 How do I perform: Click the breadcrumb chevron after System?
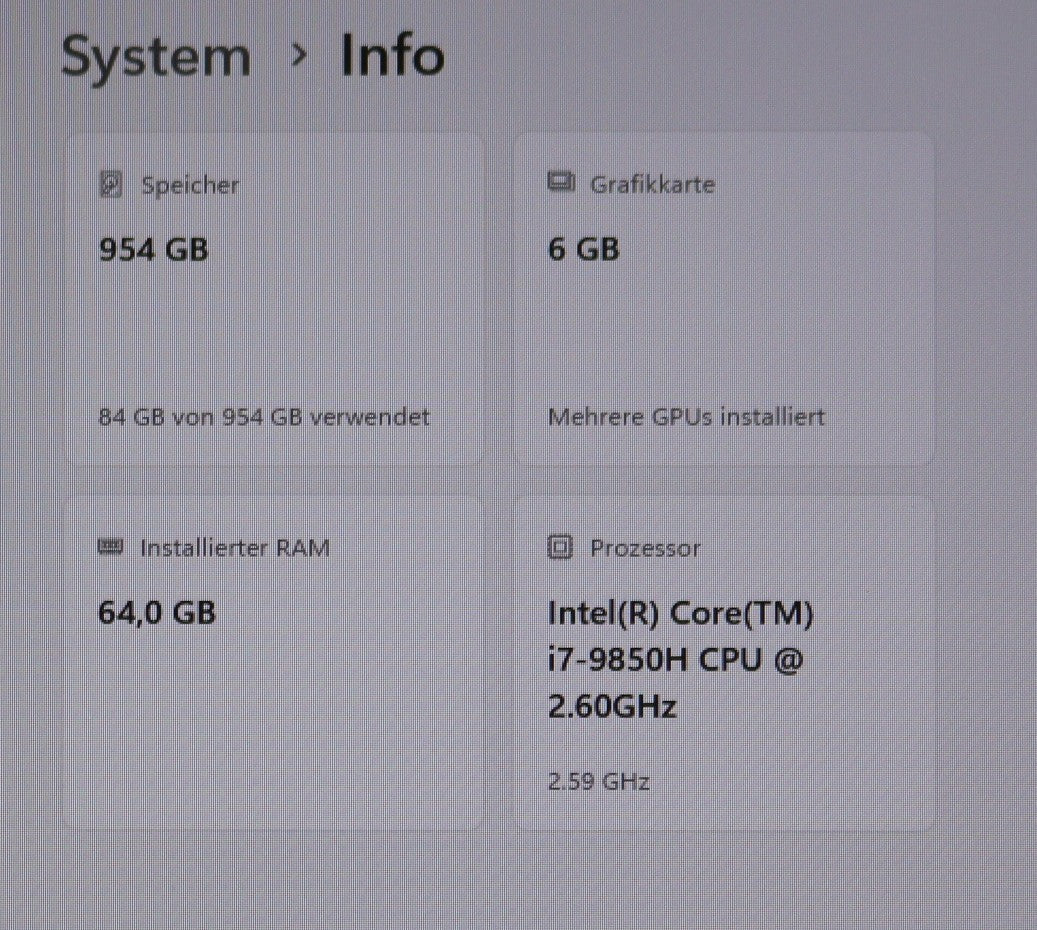pos(297,57)
